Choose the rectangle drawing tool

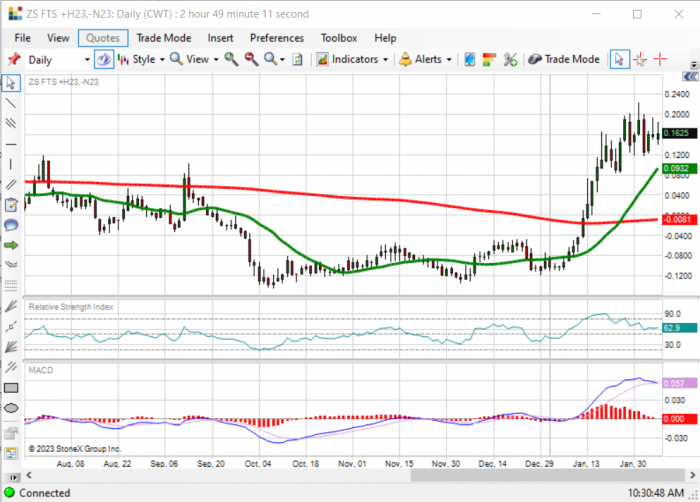pyautogui.click(x=11, y=388)
